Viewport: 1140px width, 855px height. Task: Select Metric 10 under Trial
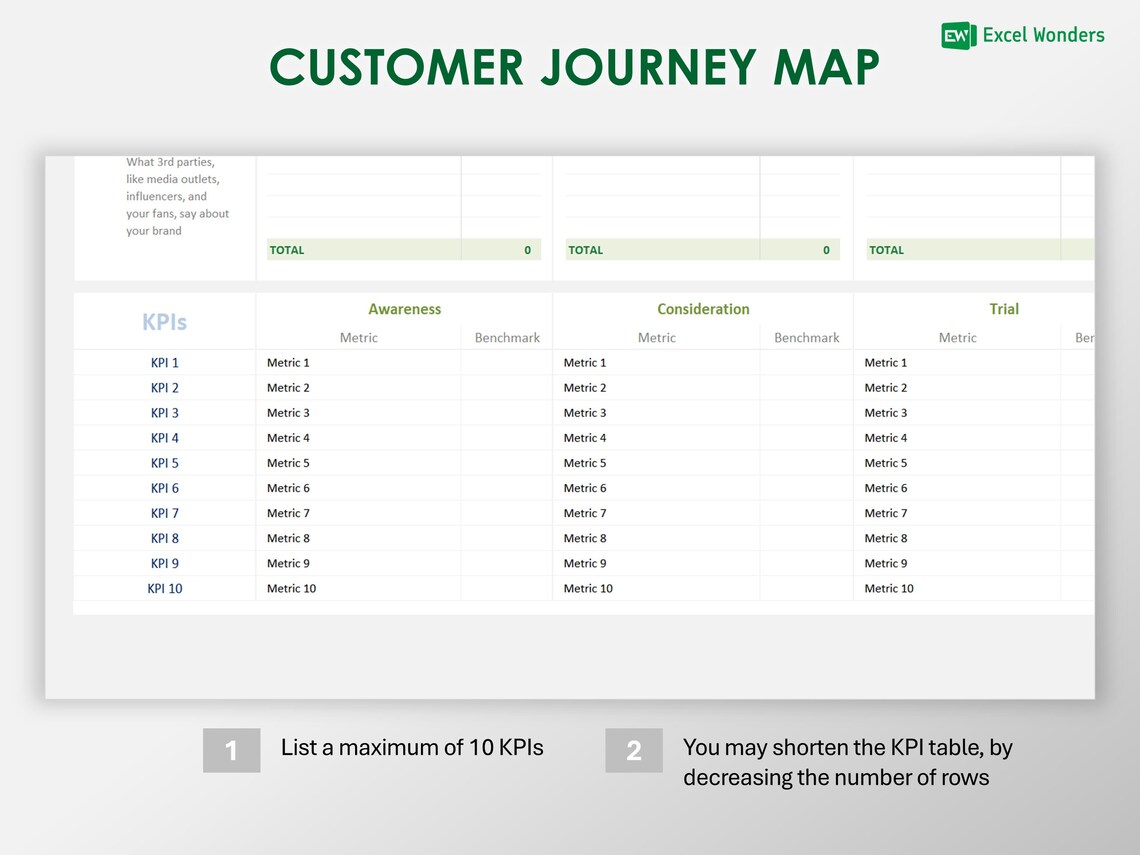point(888,588)
